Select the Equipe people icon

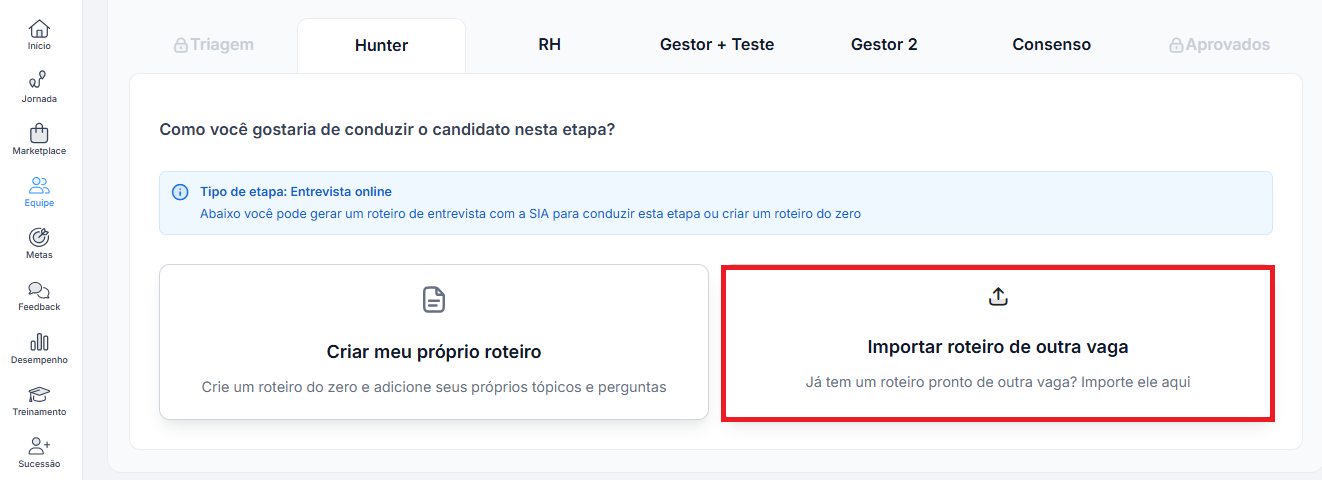pos(39,186)
